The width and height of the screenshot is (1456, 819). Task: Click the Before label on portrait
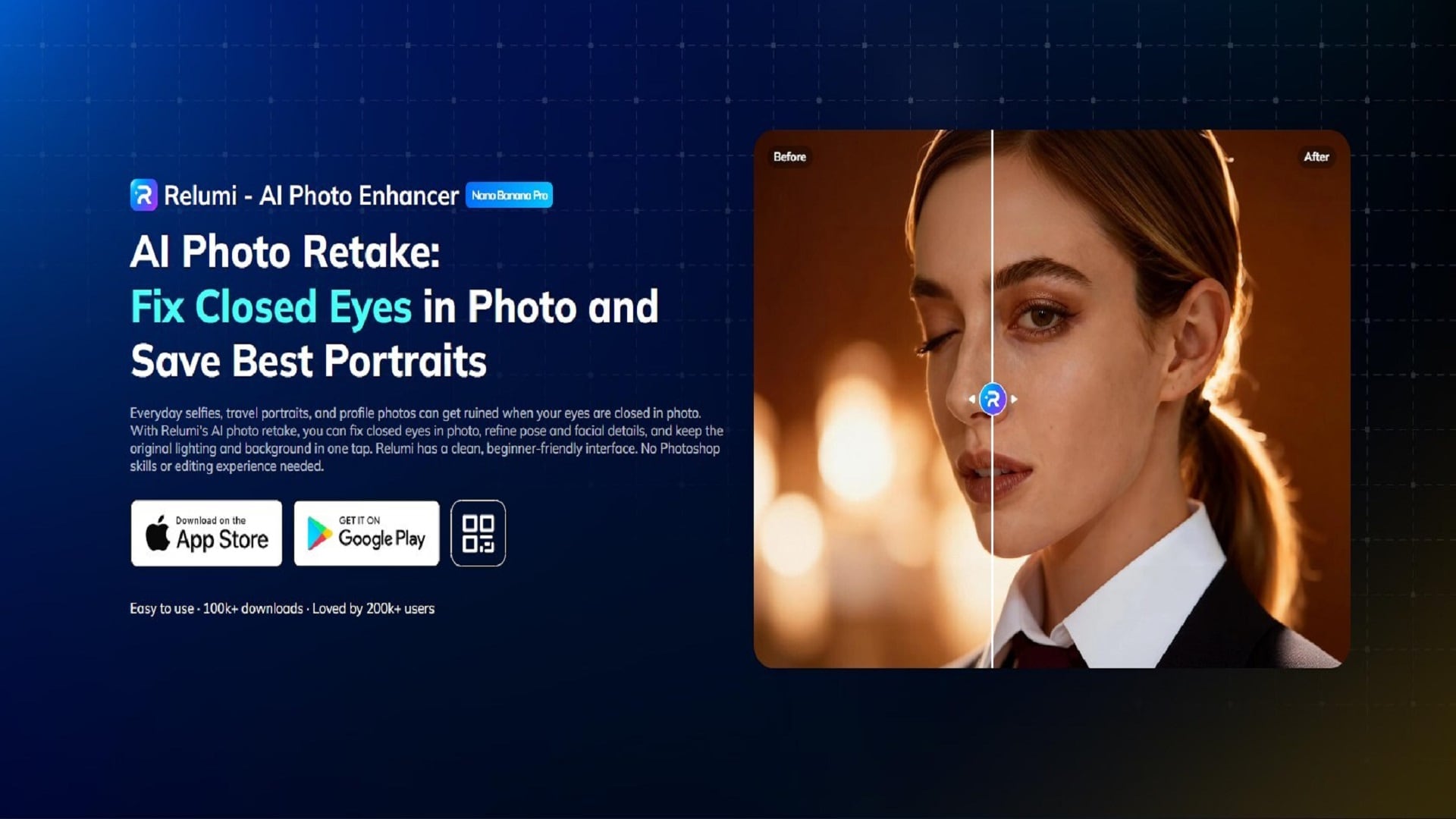(789, 156)
